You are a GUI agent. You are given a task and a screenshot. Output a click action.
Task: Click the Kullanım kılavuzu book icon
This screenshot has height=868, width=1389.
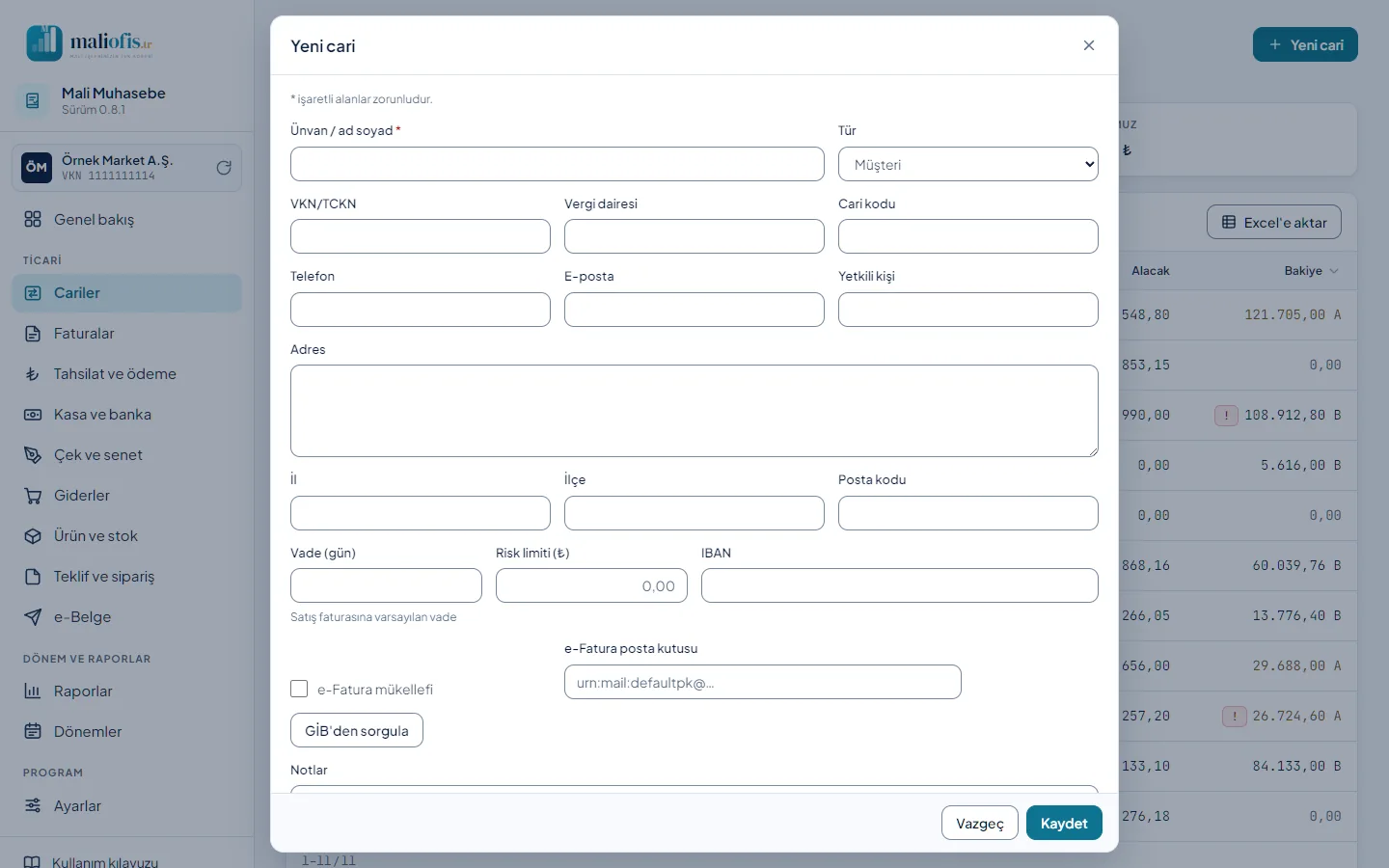click(32, 862)
